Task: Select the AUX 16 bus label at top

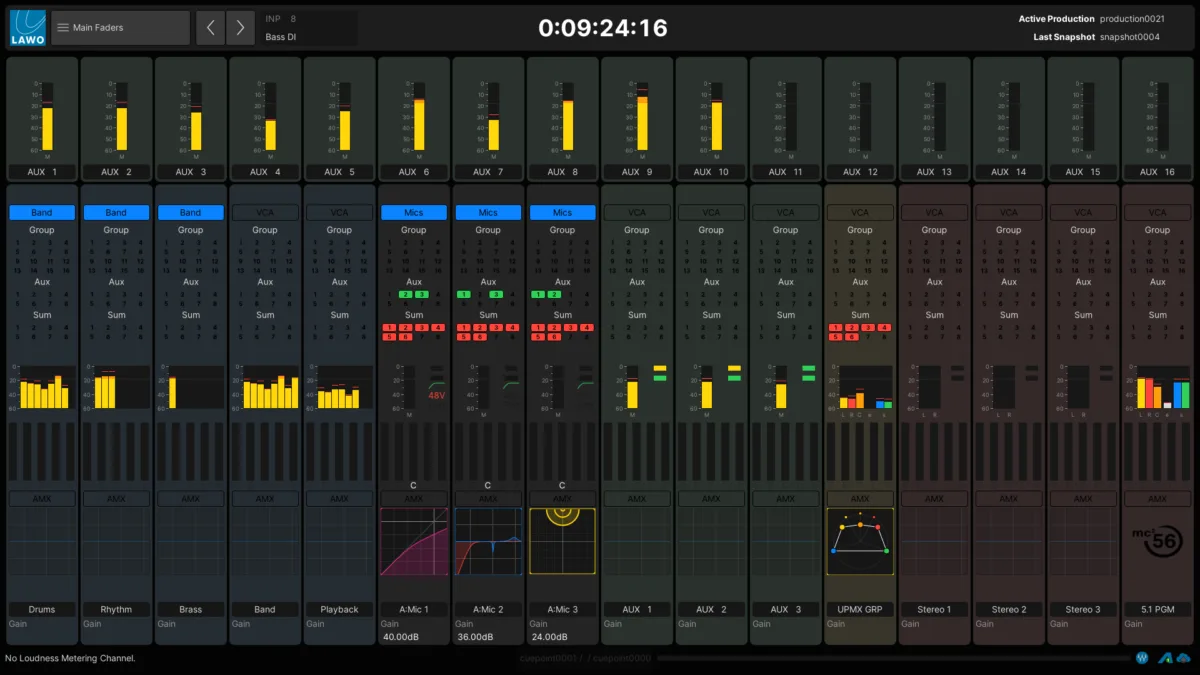Action: [1157, 172]
